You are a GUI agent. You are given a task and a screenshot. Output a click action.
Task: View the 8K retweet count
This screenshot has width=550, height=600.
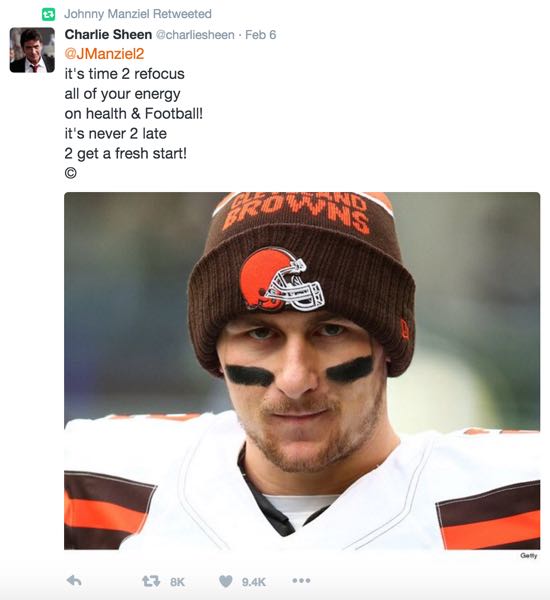tap(177, 582)
